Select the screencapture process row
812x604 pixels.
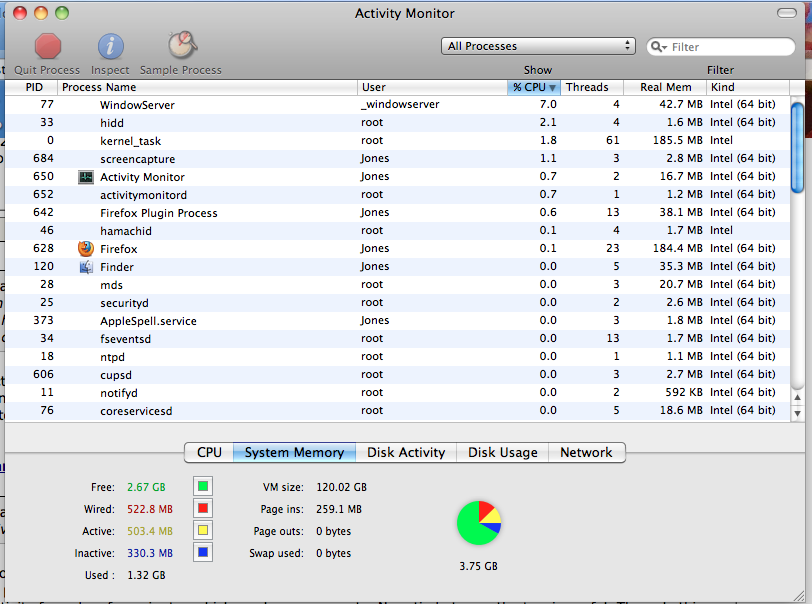[397, 159]
